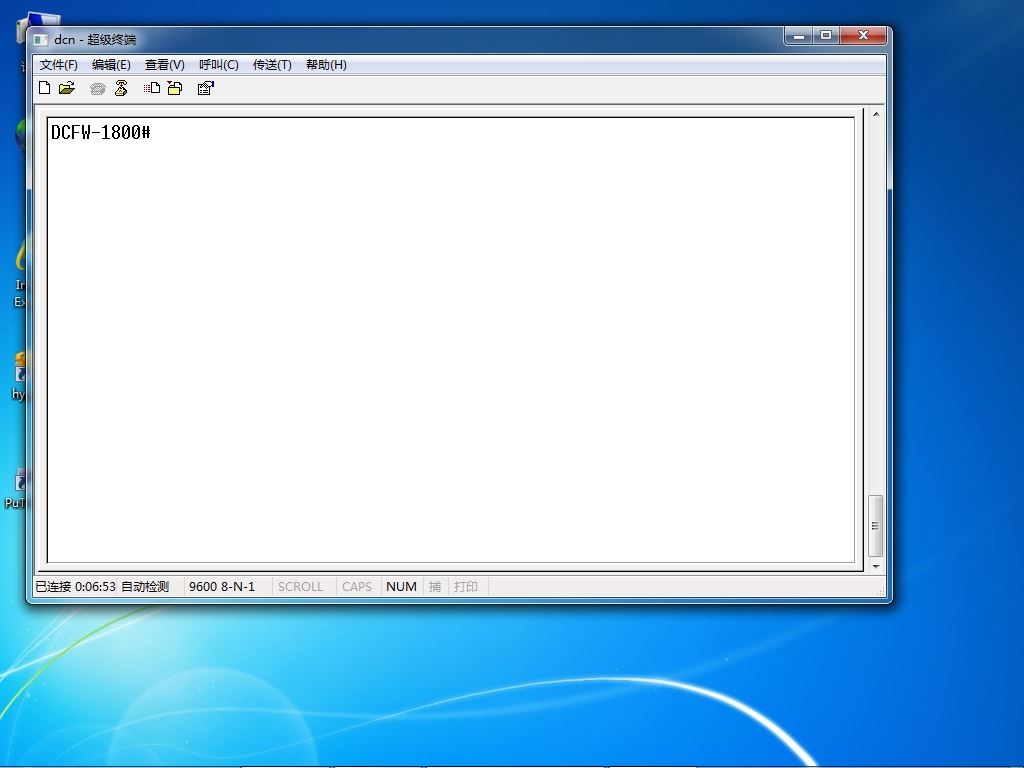Open the 文件(F) menu
The image size is (1024, 768).
coord(59,65)
